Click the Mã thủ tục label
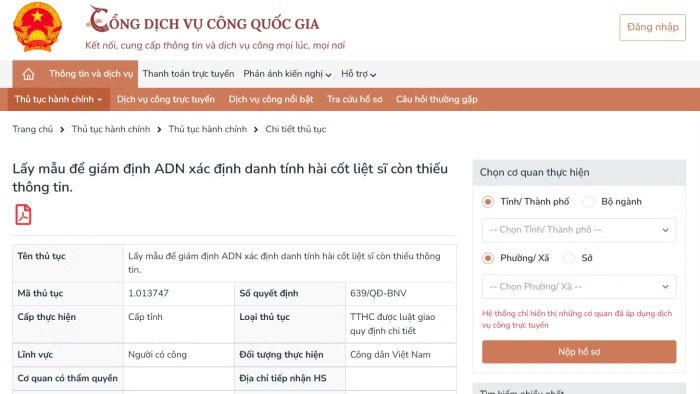The height and width of the screenshot is (394, 700). click(x=40, y=293)
